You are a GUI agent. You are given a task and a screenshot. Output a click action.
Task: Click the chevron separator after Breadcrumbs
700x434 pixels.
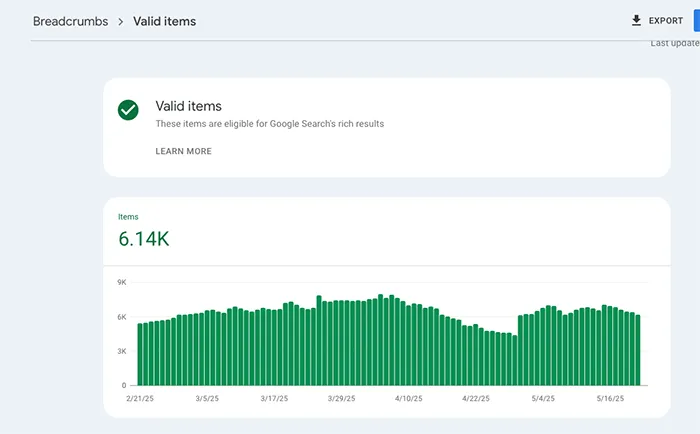coord(121,21)
